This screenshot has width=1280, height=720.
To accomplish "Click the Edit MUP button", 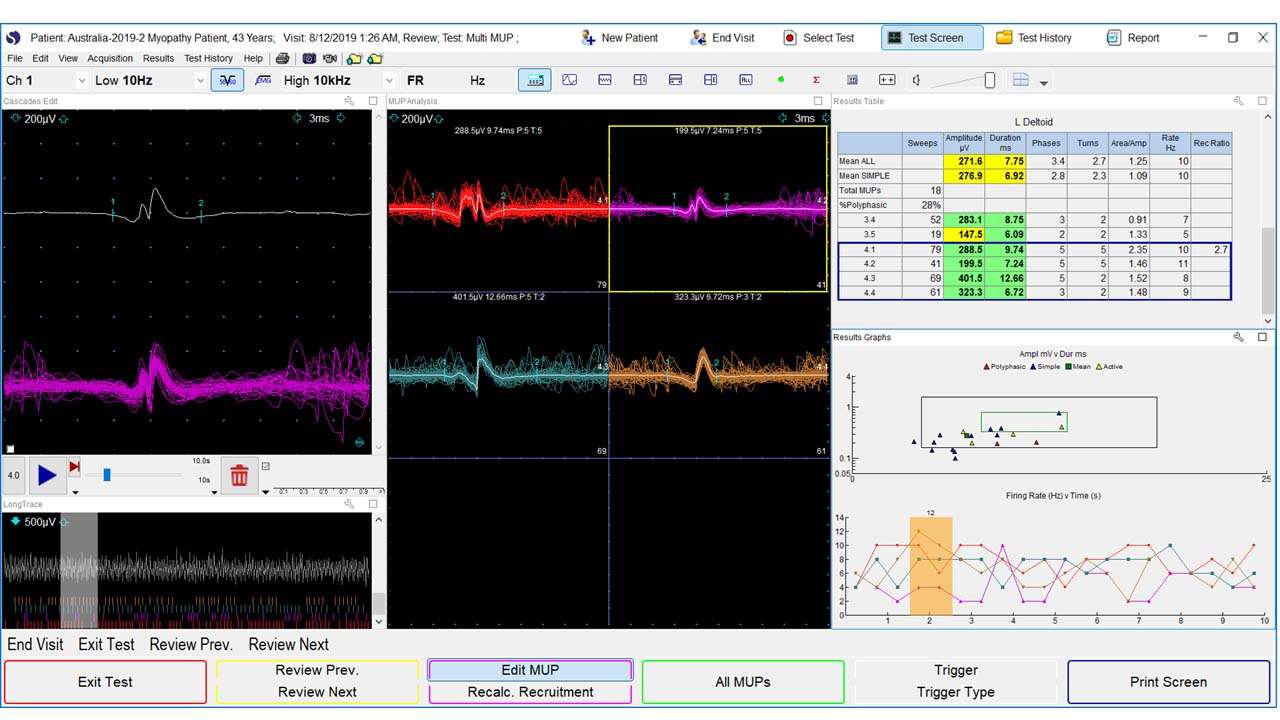I will tap(530, 670).
